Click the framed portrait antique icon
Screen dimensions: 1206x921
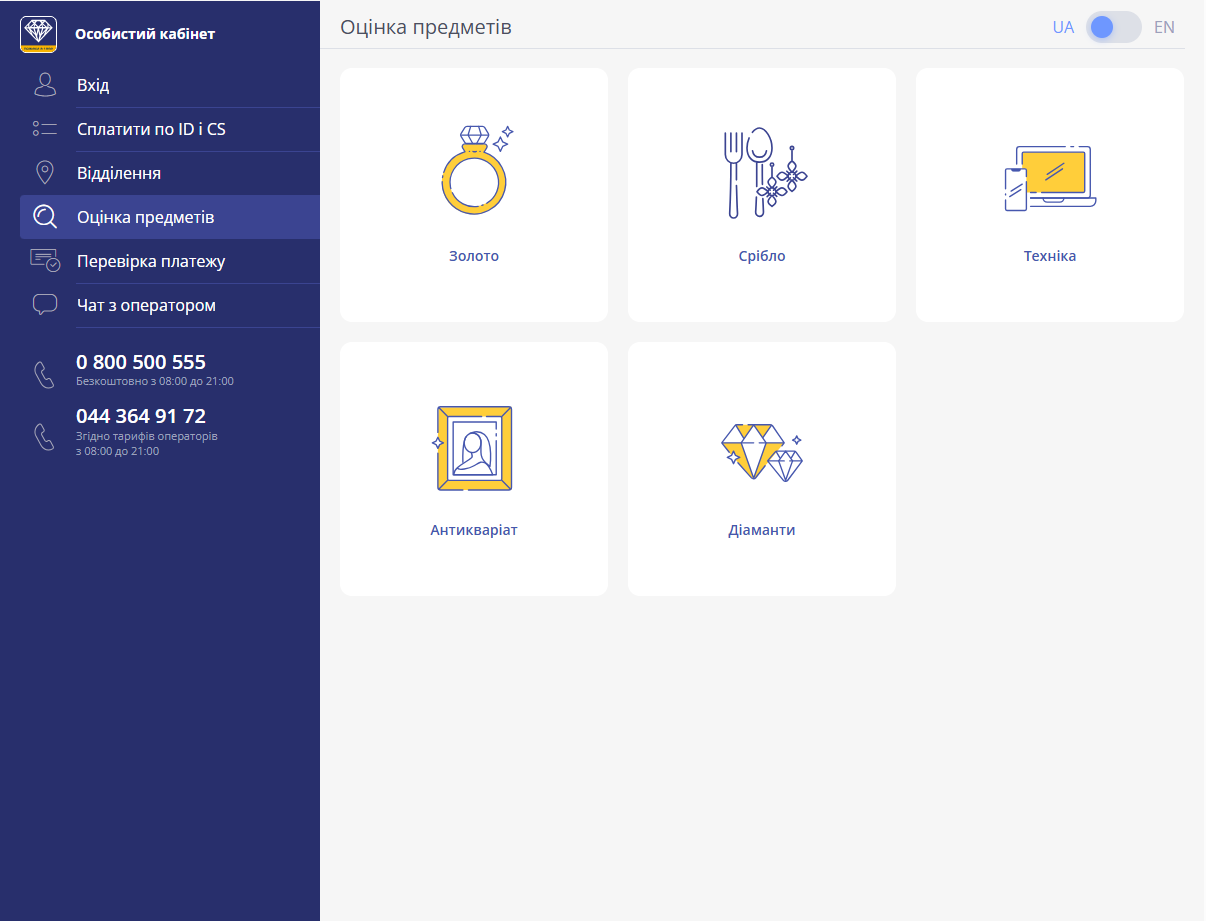click(474, 448)
